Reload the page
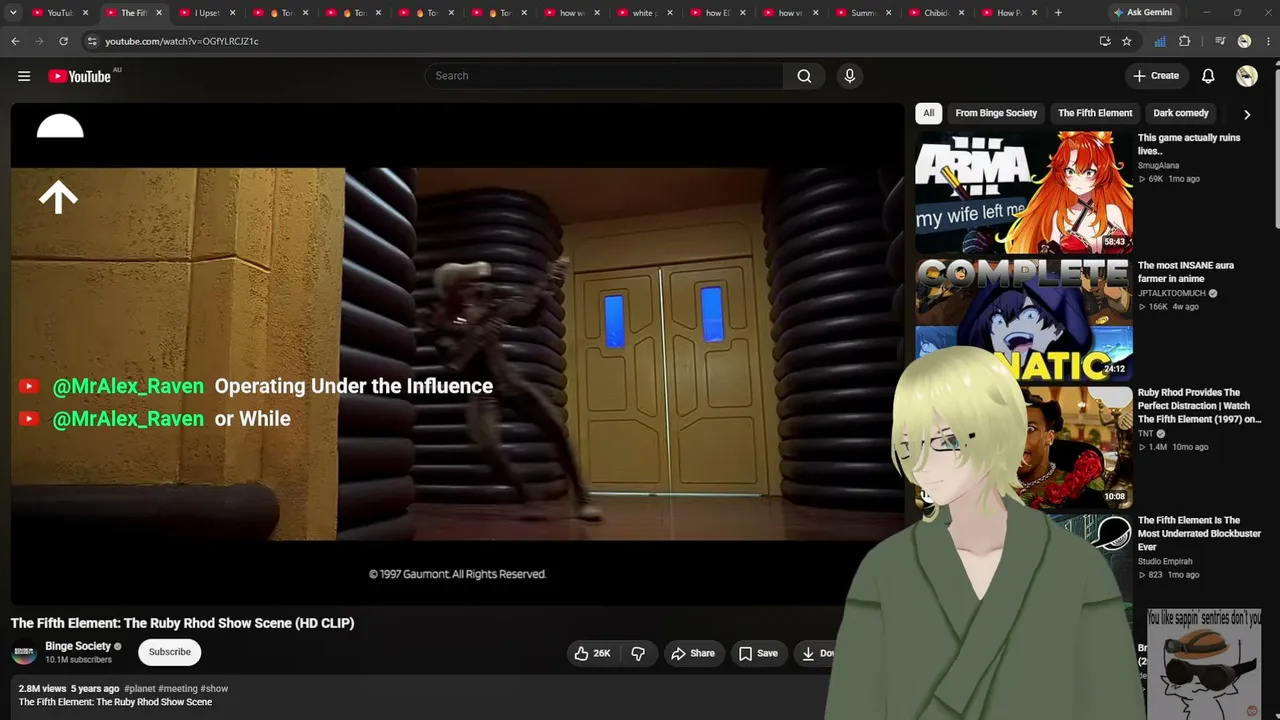The image size is (1280, 720). pyautogui.click(x=63, y=41)
